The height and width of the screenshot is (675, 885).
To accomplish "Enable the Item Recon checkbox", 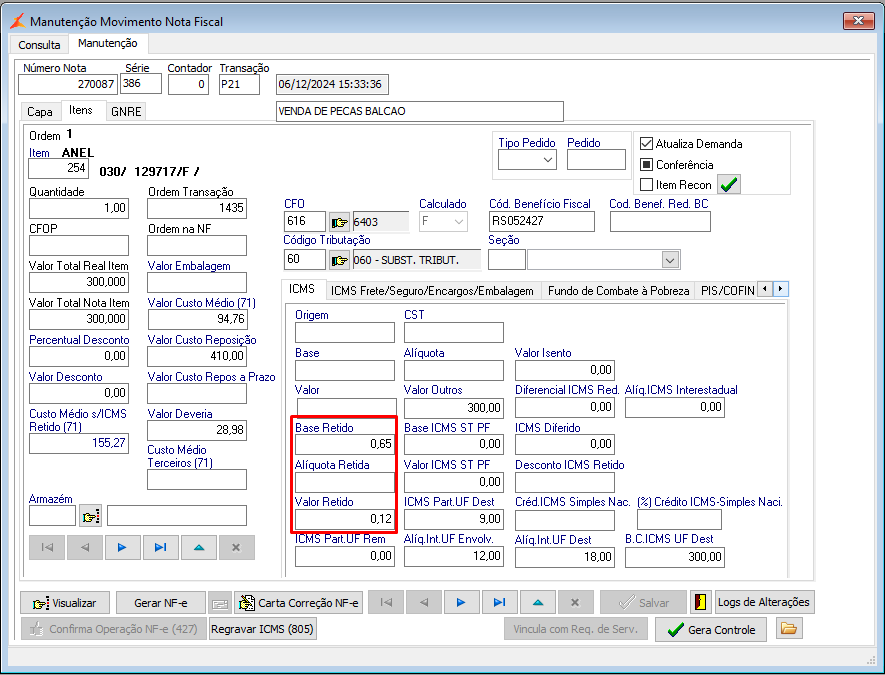I will 646,185.
